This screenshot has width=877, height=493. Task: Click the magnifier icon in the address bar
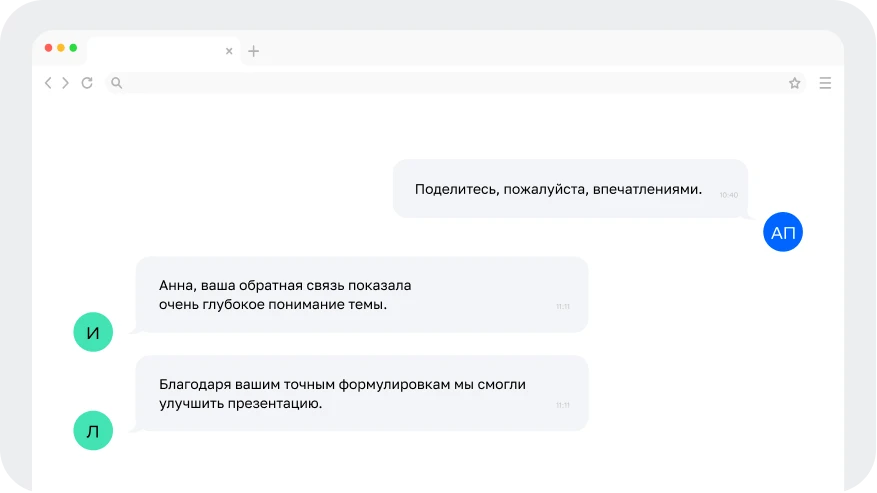116,83
